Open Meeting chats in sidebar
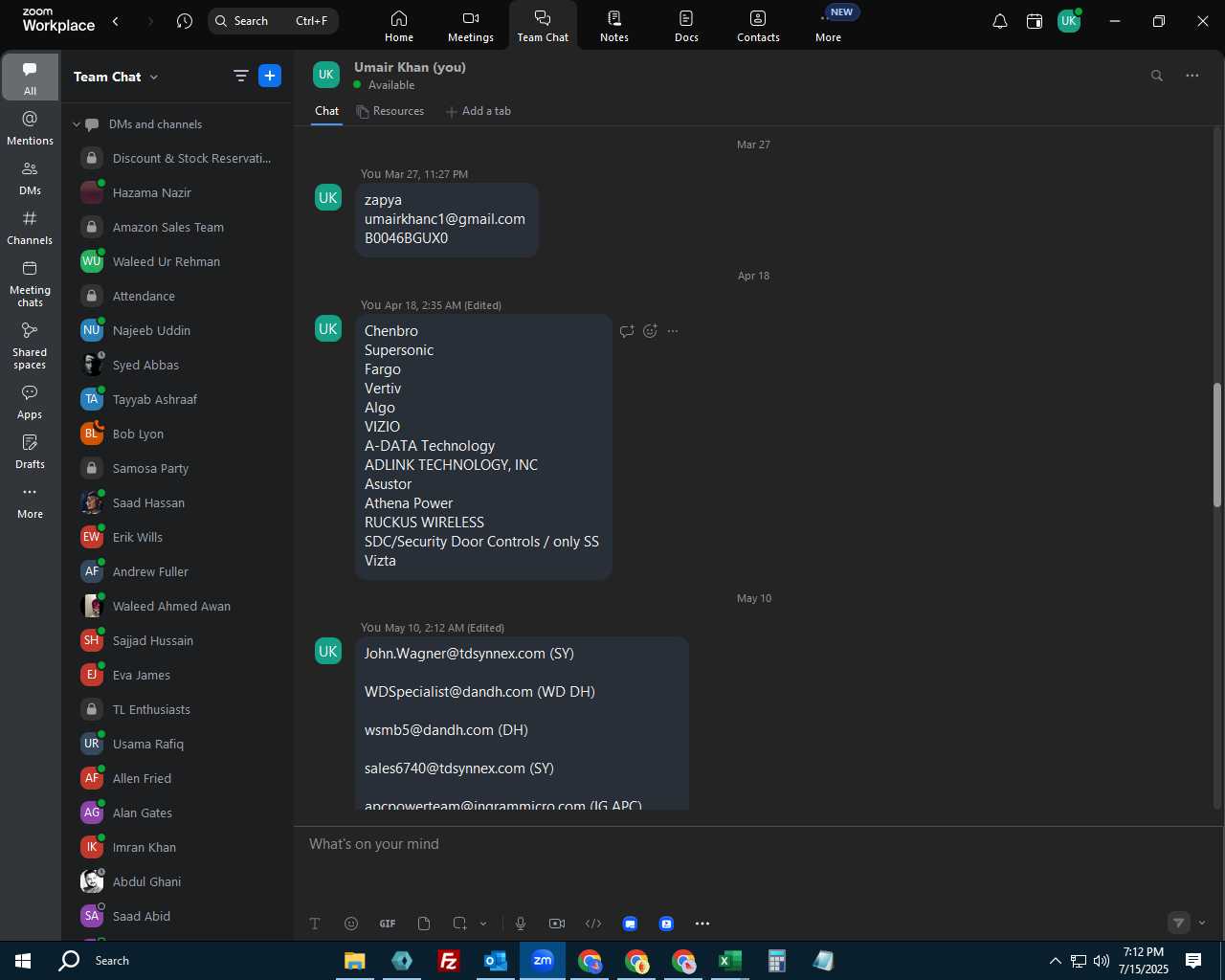1225x980 pixels. 30,283
